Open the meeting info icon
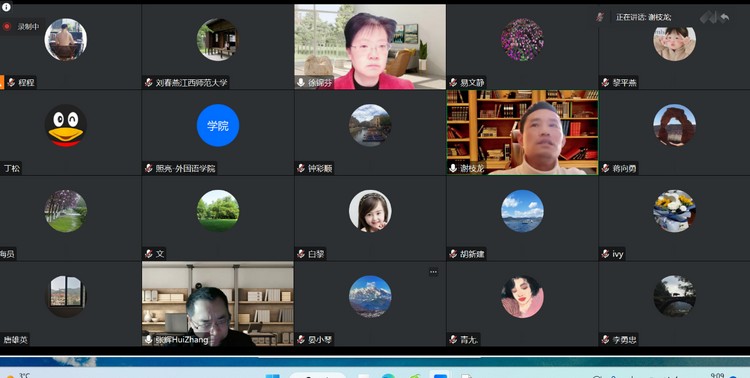750x378 pixels. pyautogui.click(x=6, y=7)
